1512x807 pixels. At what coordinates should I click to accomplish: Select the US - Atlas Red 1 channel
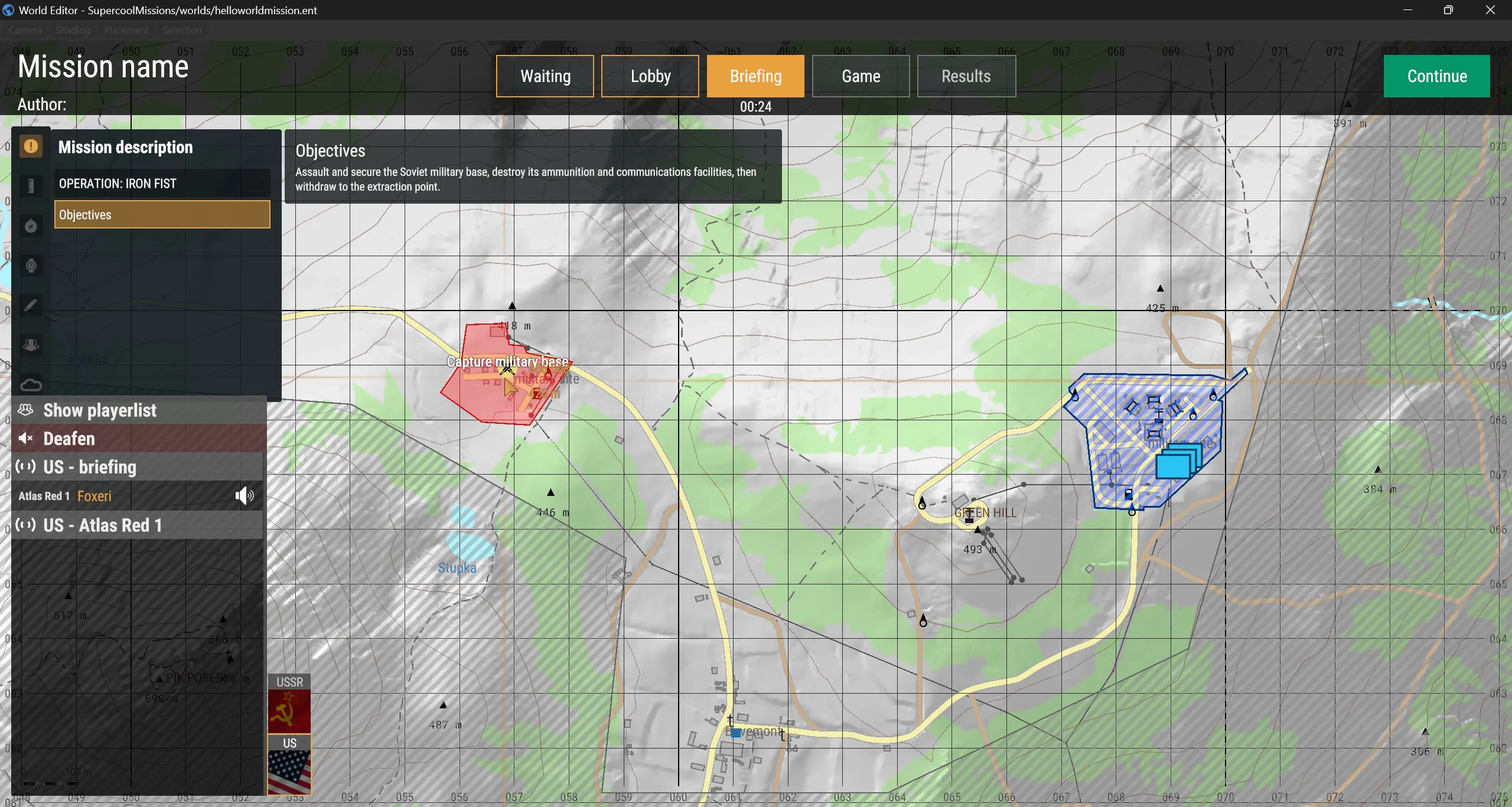(137, 525)
